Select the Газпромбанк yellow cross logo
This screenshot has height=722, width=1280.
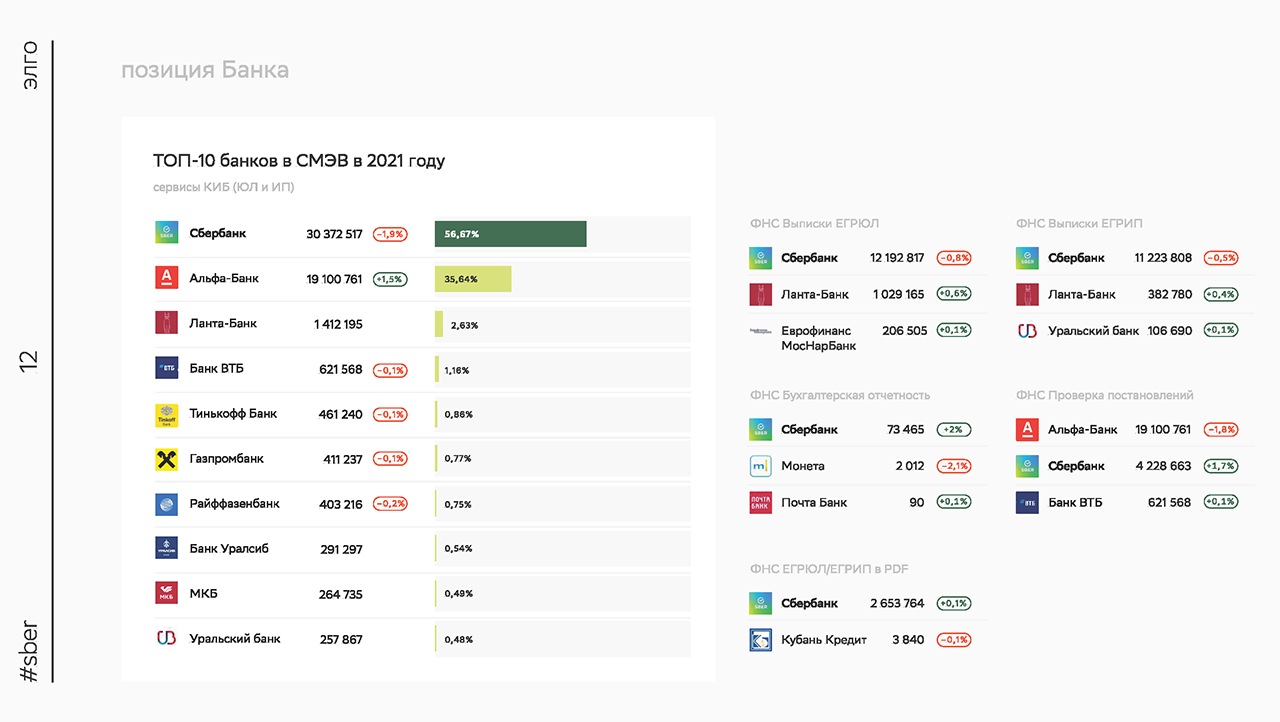tap(166, 459)
